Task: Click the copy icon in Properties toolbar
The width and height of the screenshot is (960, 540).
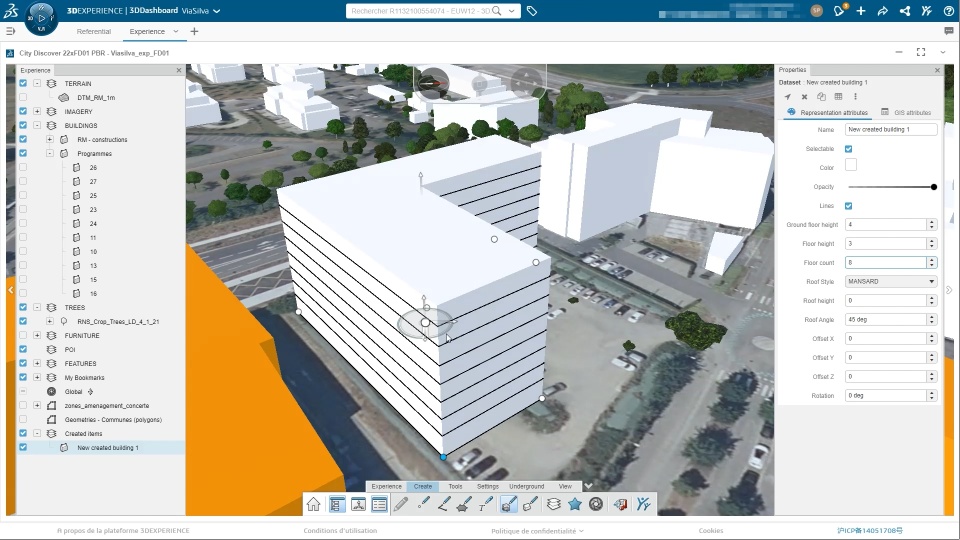Action: coord(822,97)
